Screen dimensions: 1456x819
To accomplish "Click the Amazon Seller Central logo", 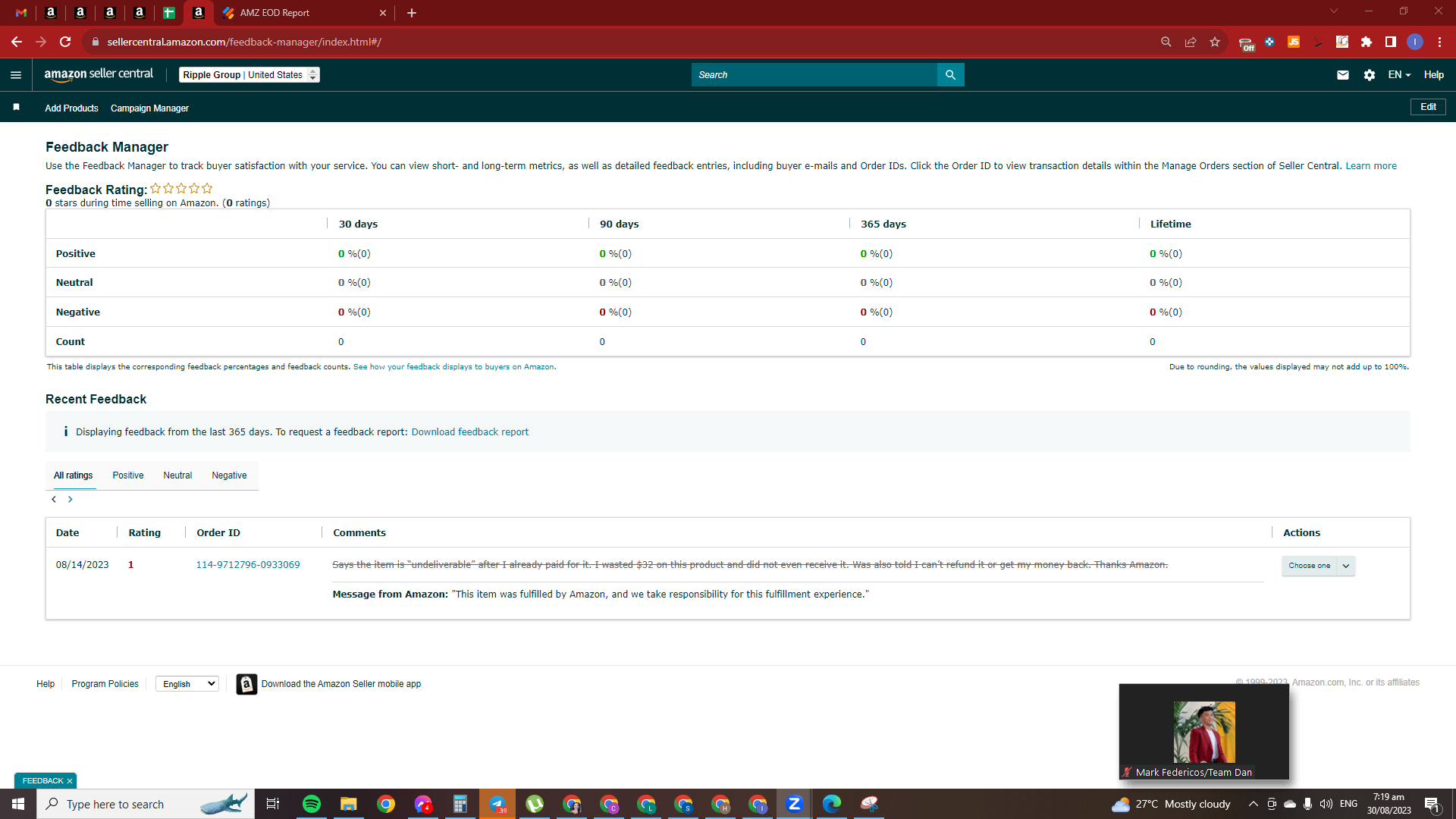I will pyautogui.click(x=99, y=74).
